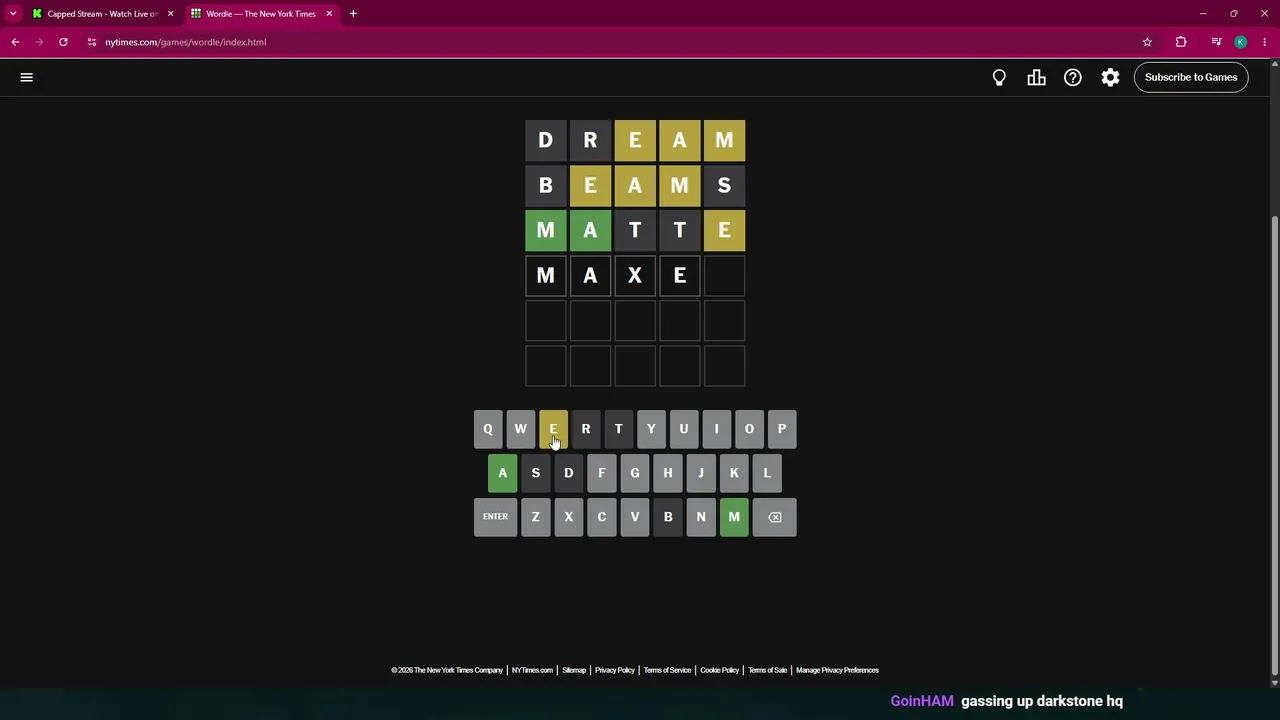This screenshot has width=1280, height=720.
Task: Tap the U key
Action: [684, 429]
